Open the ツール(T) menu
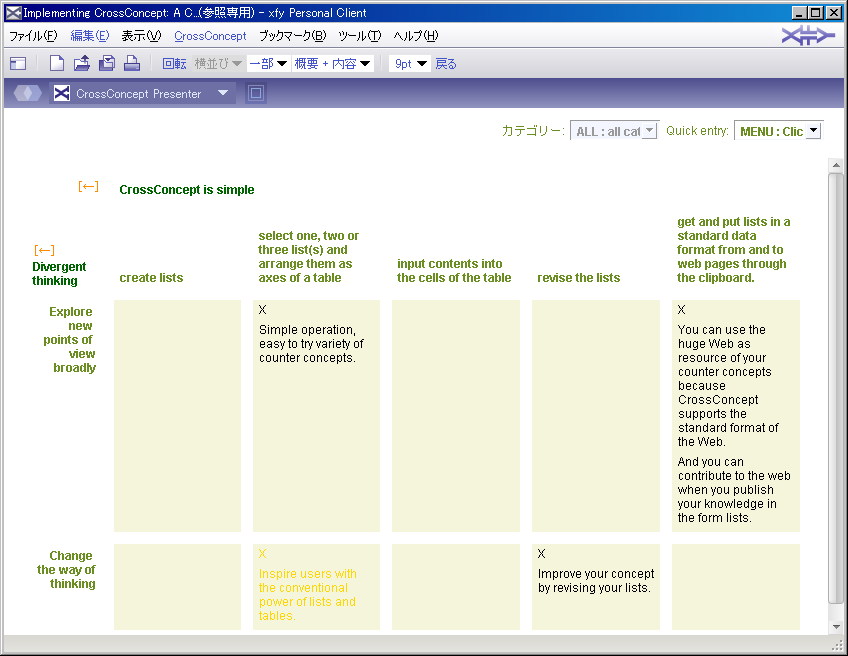 pos(360,36)
